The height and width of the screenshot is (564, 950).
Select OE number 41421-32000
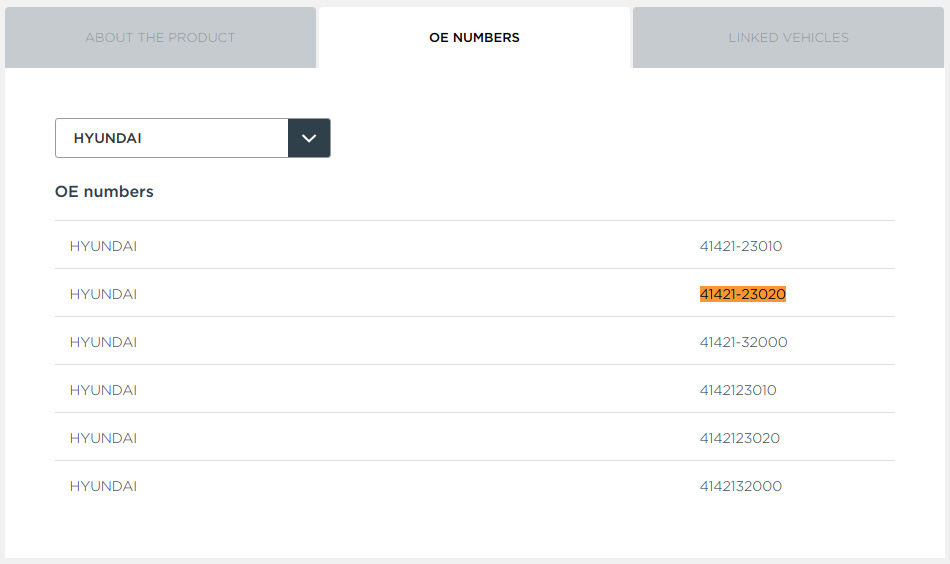coord(743,342)
